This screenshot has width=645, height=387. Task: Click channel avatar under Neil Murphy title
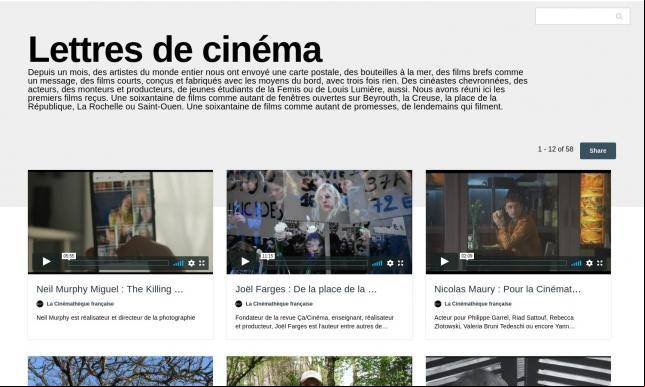point(40,304)
